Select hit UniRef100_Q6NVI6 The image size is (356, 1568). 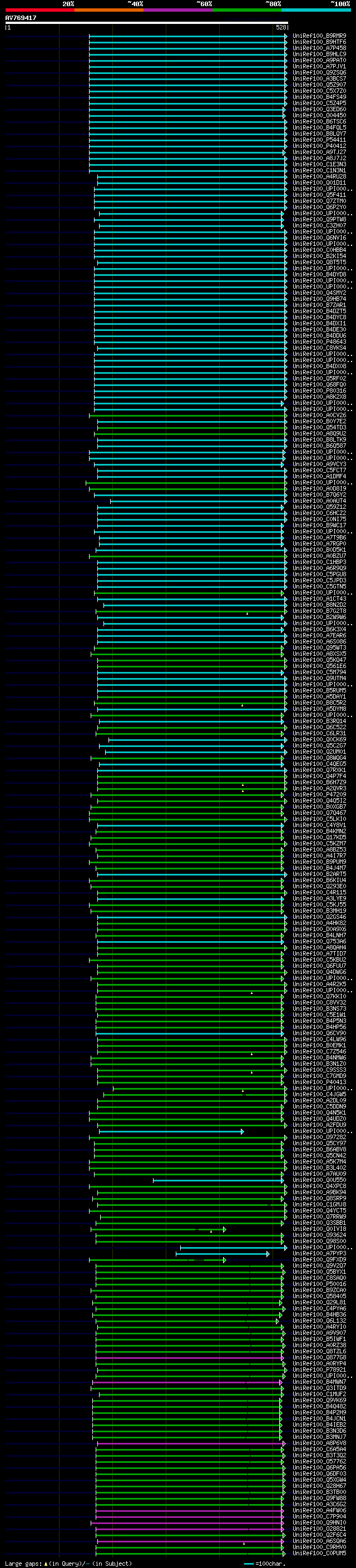(319, 238)
